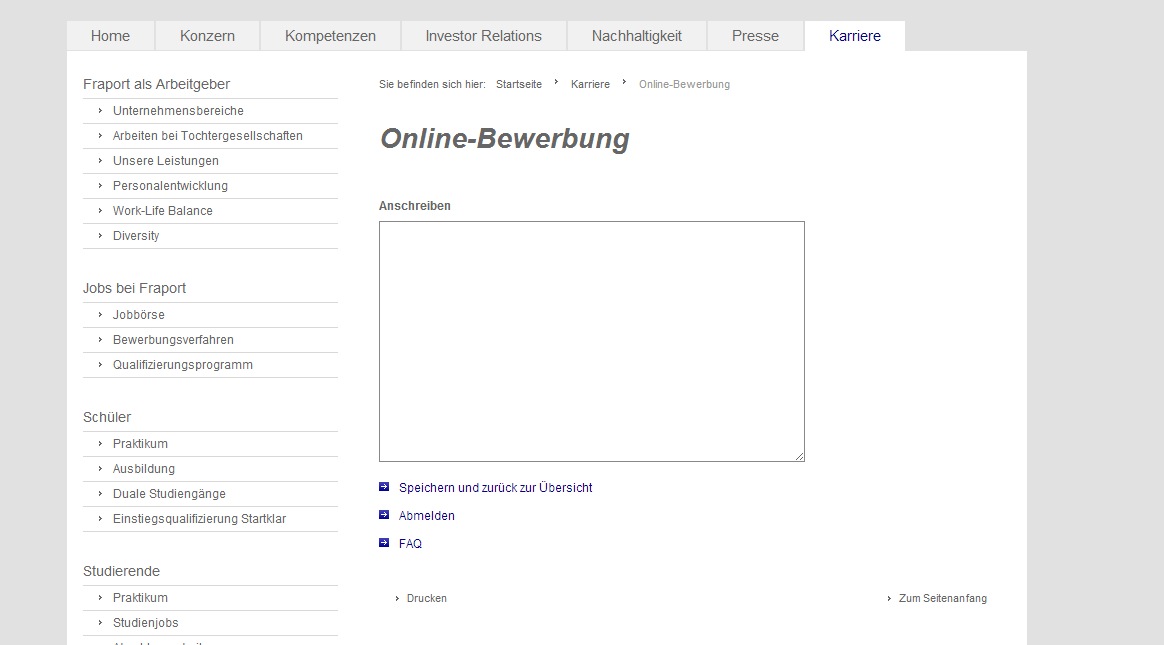The height and width of the screenshot is (645, 1164).
Task: Click the blue arrow icon beside Speichern
Action: click(384, 487)
